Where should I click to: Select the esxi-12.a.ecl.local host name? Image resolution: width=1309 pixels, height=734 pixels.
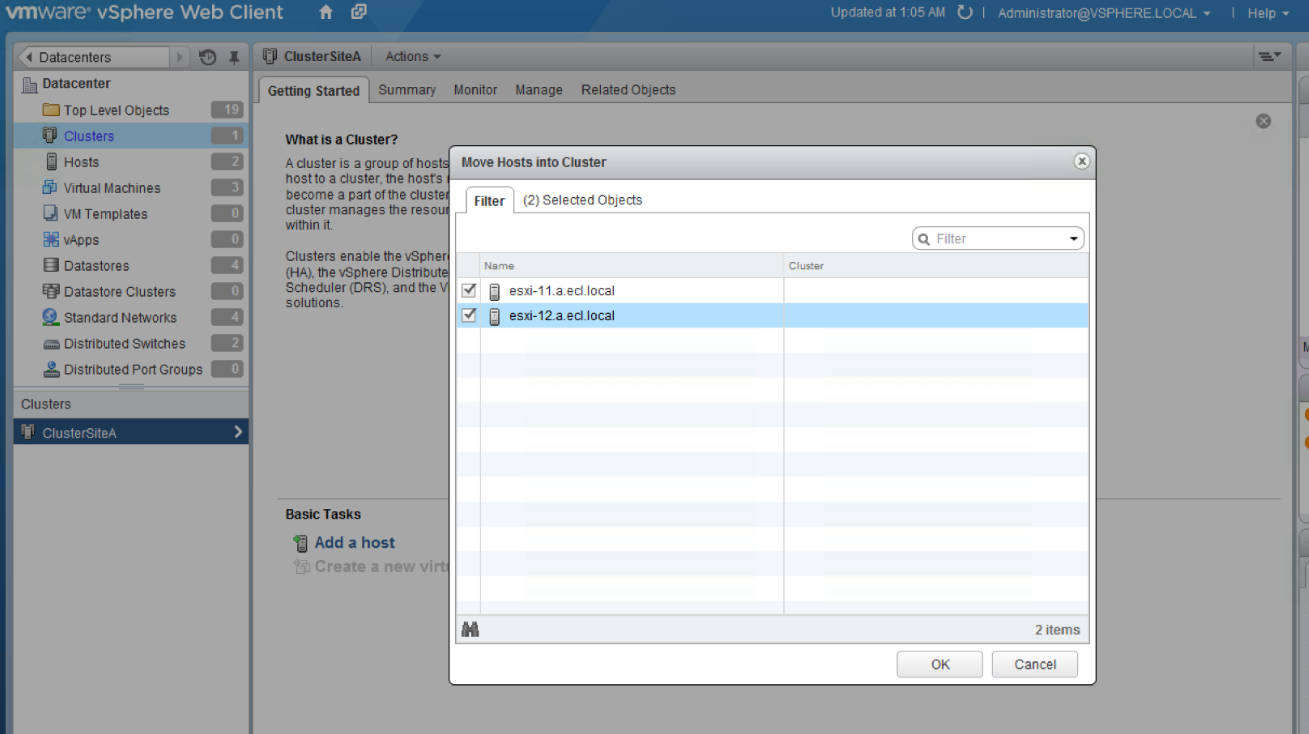point(562,316)
